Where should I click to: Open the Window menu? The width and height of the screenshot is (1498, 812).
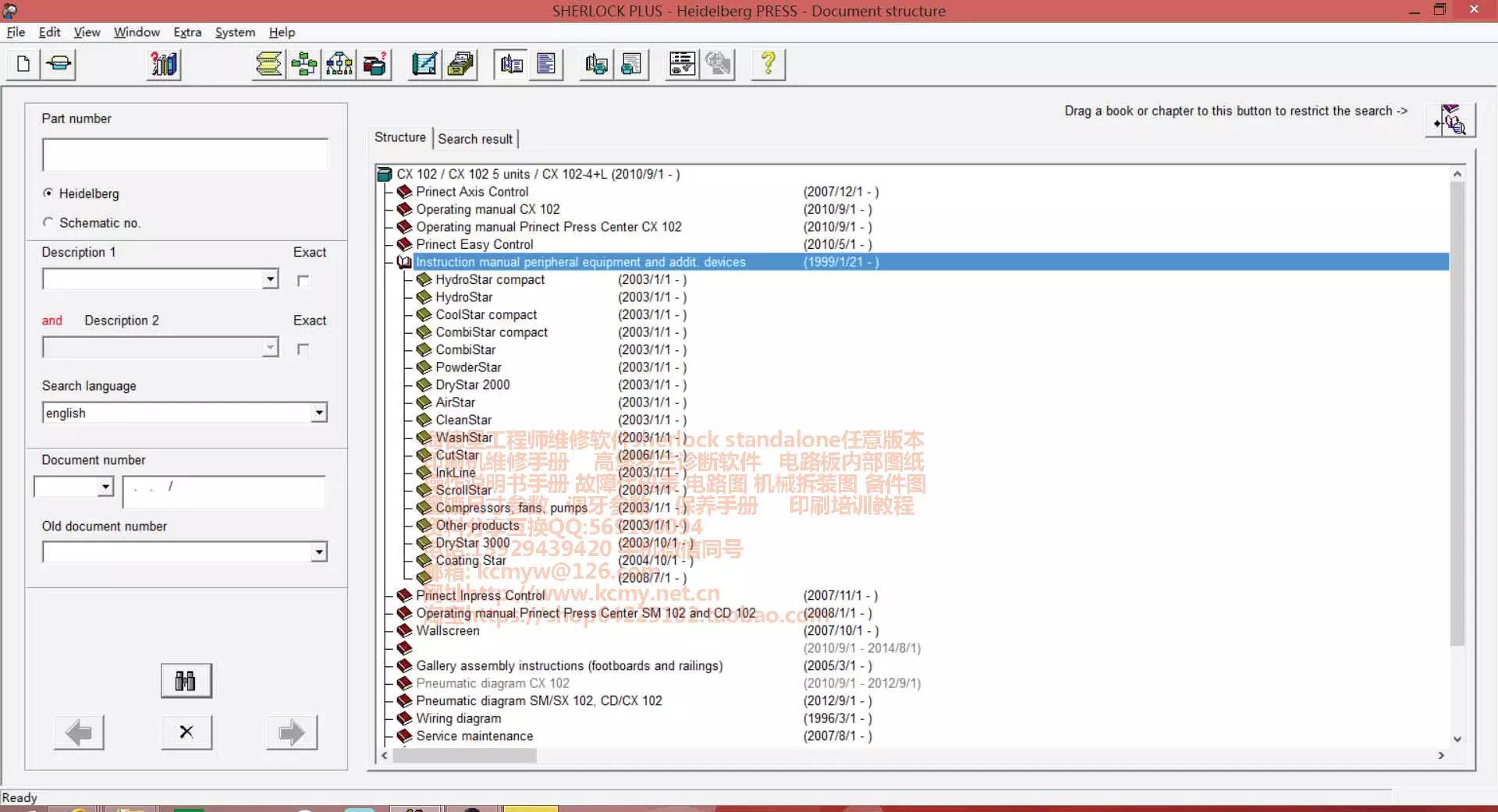pyautogui.click(x=137, y=32)
